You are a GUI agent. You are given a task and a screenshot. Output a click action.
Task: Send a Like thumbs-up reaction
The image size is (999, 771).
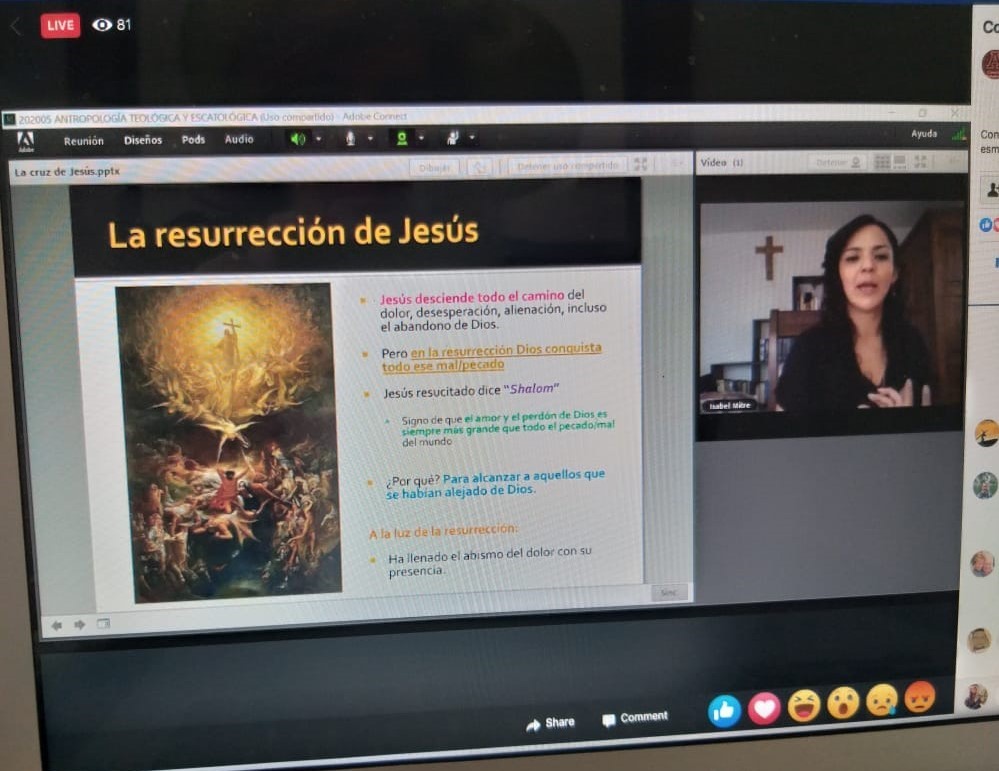(x=724, y=711)
